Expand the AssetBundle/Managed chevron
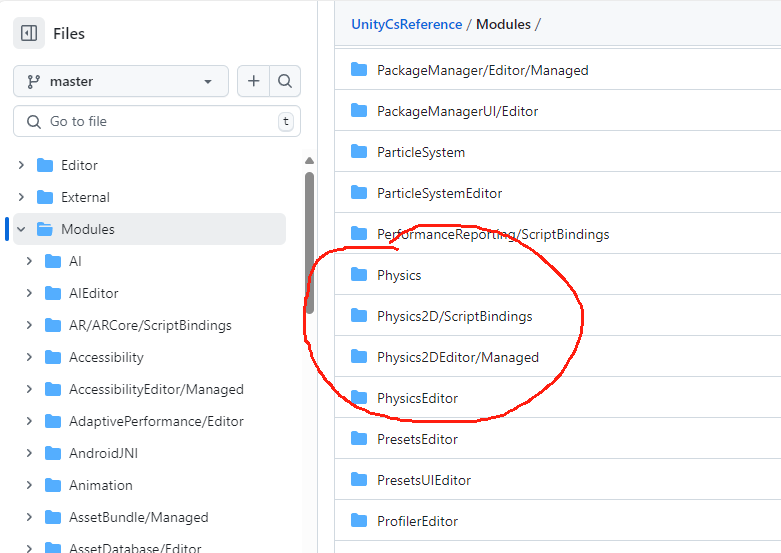This screenshot has height=553, width=781. coord(29,517)
